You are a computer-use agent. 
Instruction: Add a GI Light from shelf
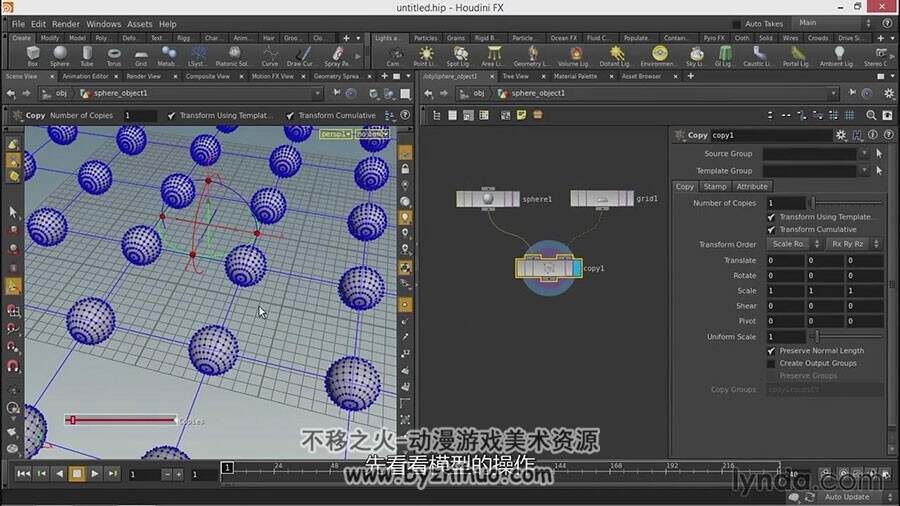[x=724, y=56]
